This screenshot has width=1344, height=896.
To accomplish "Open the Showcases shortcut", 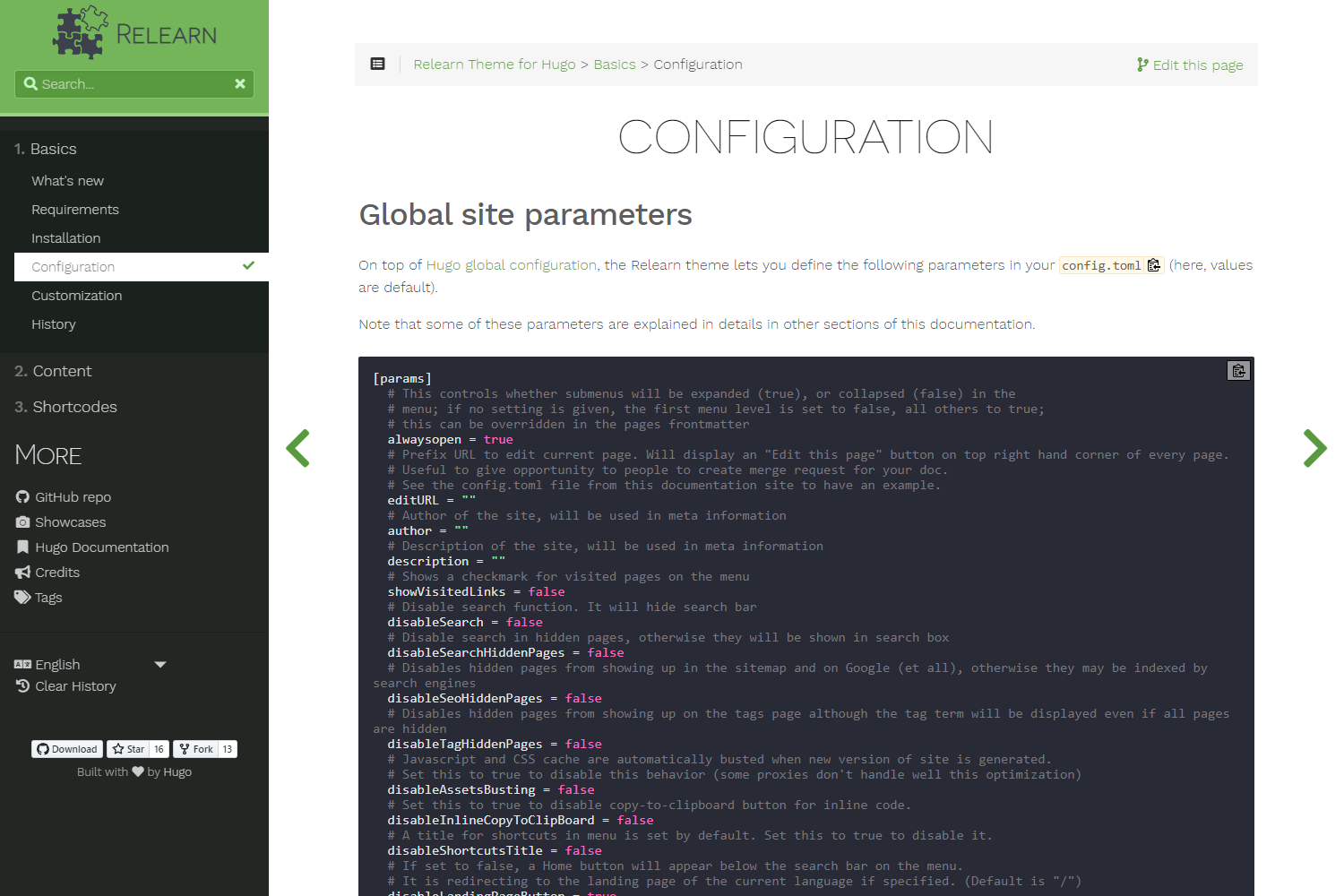I will click(61, 522).
